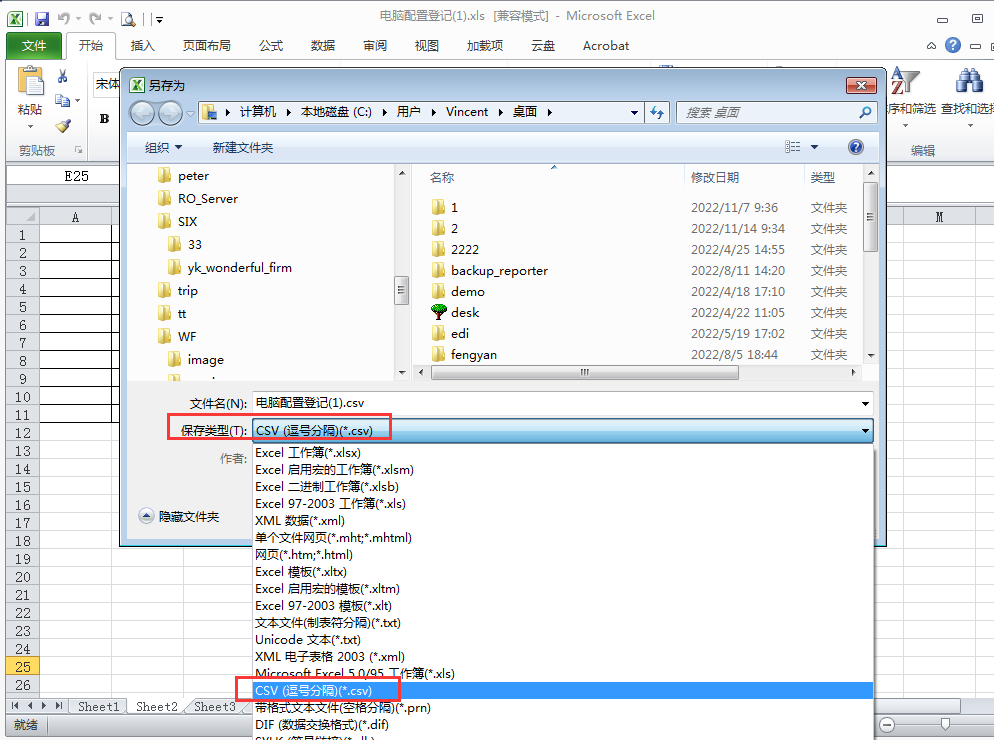Image resolution: width=994 pixels, height=740 pixels.
Task: Open the Paste options dropdown arrow
Action: click(30, 127)
